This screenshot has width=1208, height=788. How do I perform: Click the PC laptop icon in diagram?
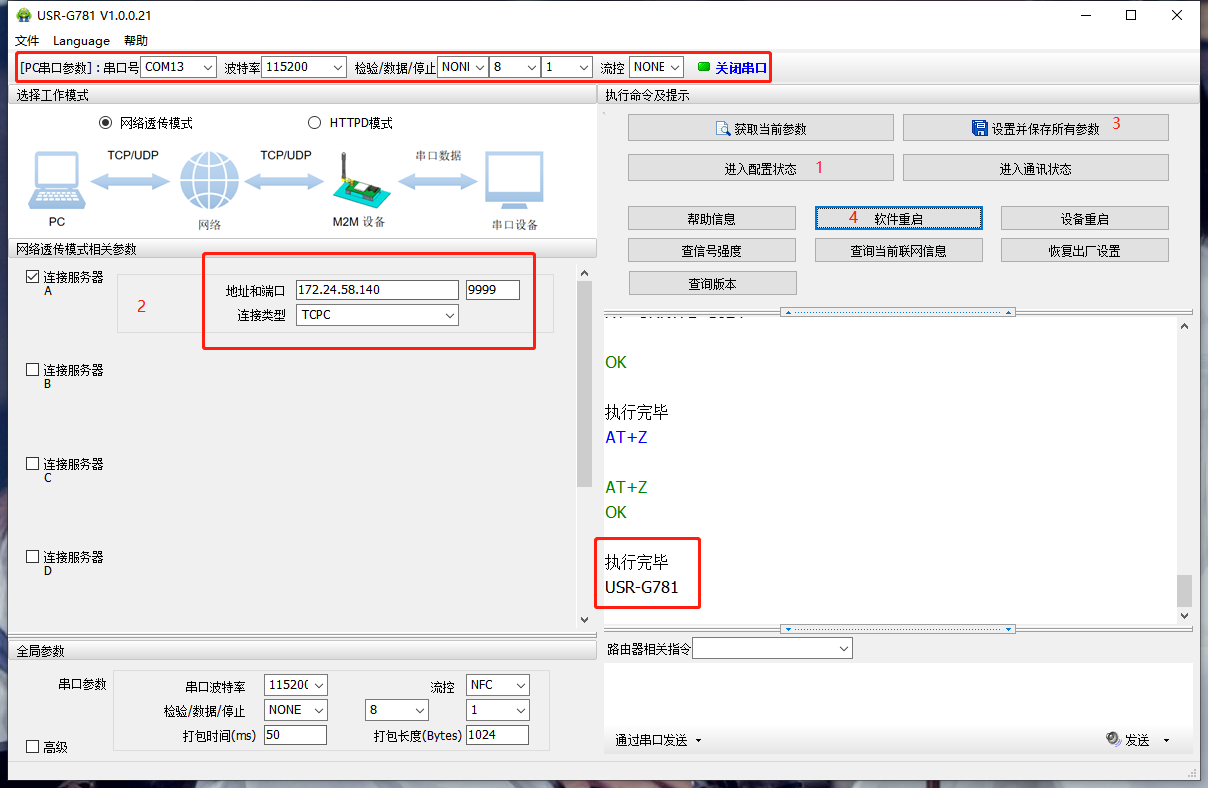click(57, 182)
